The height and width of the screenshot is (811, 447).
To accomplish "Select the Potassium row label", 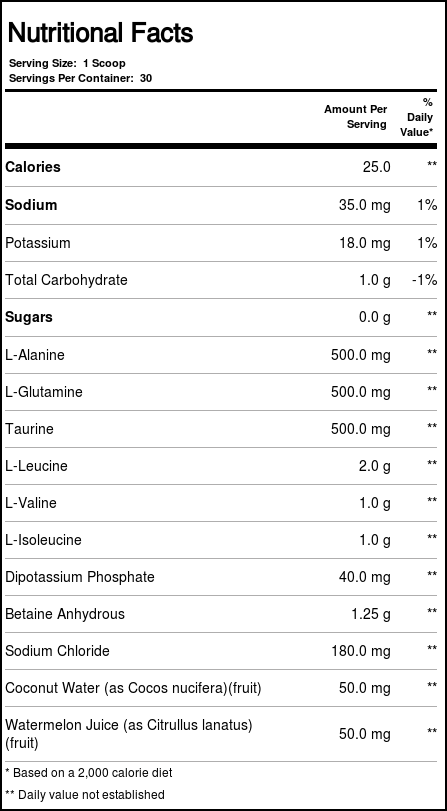I will 38,243.
